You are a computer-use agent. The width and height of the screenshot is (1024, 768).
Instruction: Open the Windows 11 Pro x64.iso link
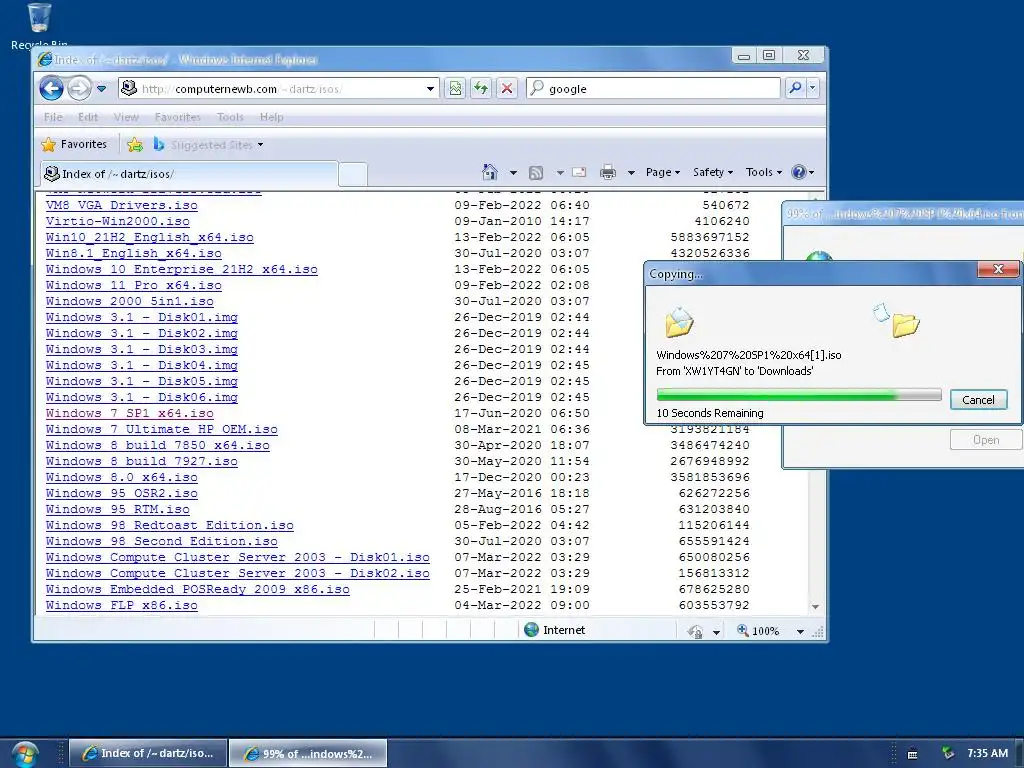point(133,285)
